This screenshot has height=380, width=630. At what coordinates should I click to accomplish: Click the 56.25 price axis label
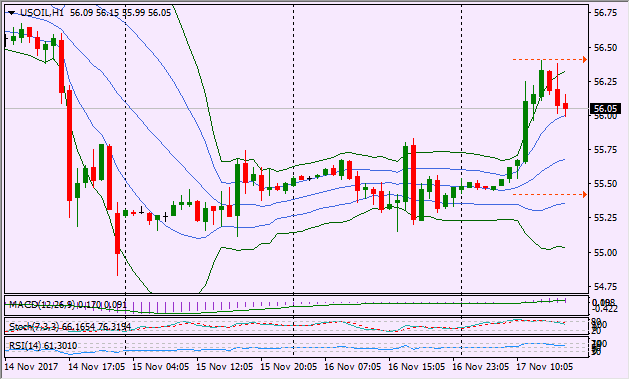click(x=605, y=82)
